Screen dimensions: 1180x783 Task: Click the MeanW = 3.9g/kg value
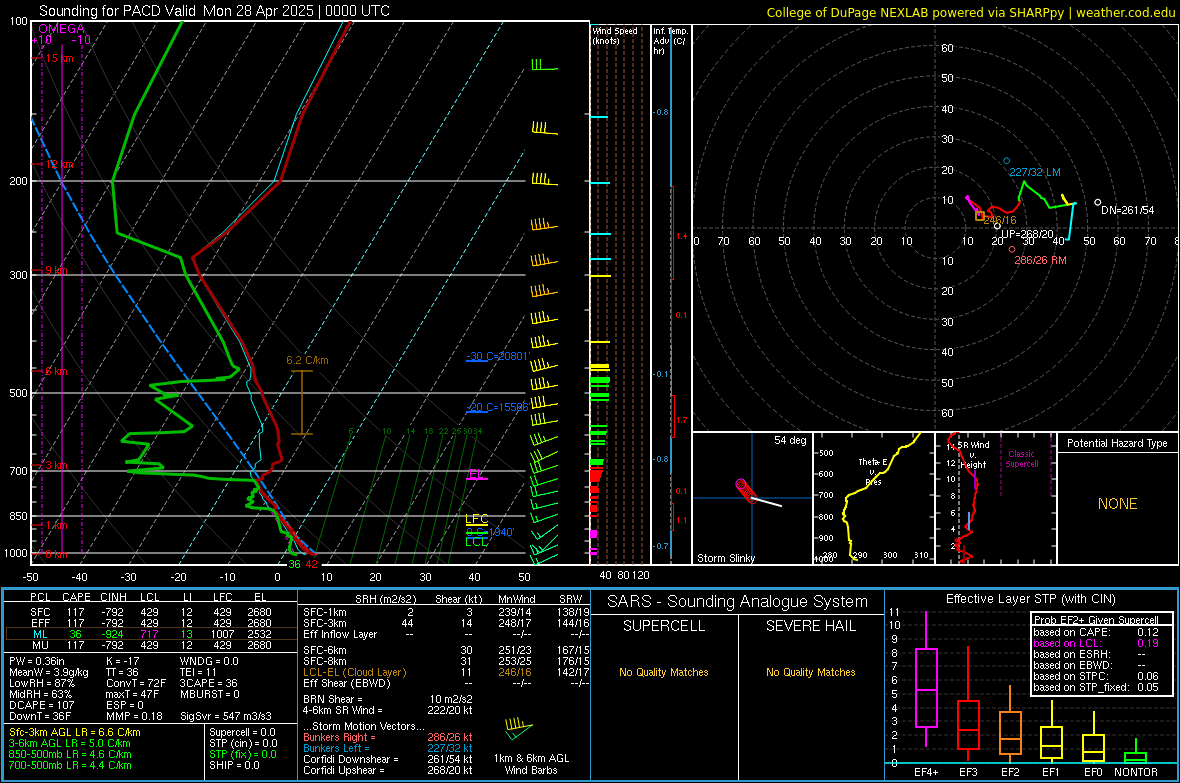[x=49, y=672]
